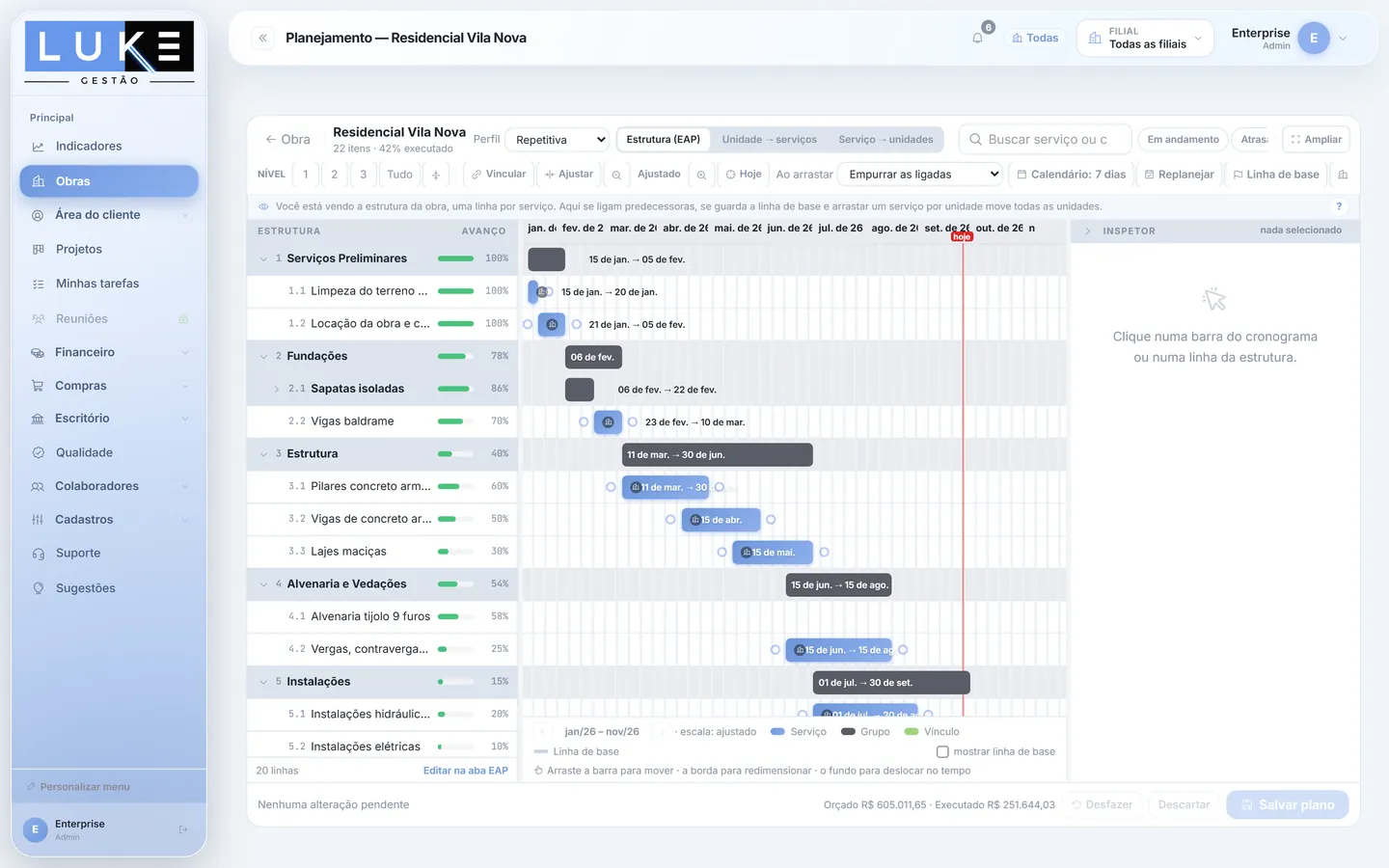This screenshot has height=868, width=1389.
Task: Zoom in the timeline with the magnifier-plus icon
Action: coord(701,175)
